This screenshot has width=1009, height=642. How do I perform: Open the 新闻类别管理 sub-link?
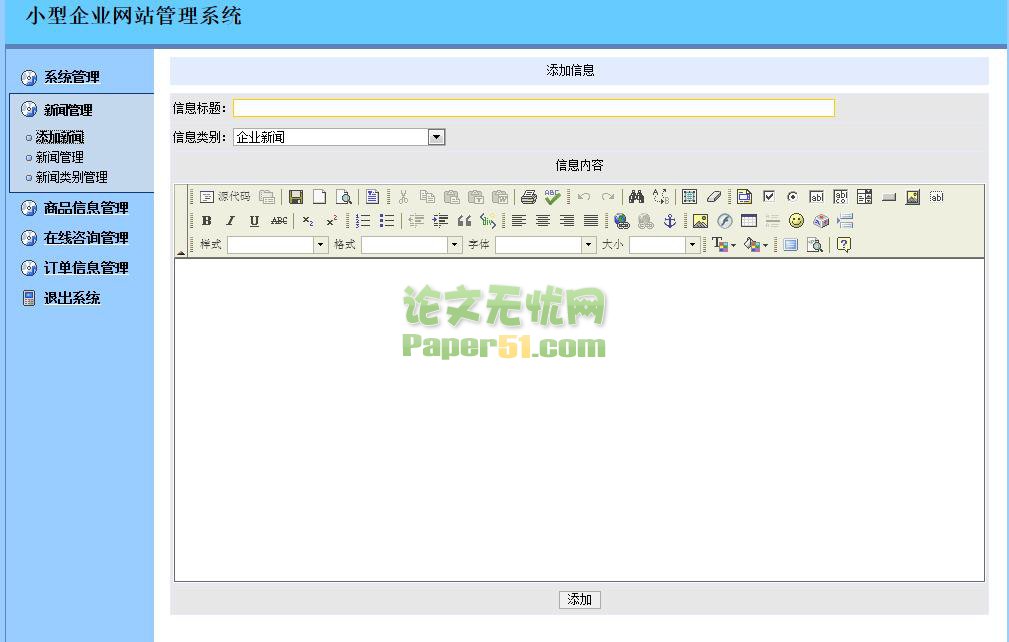pyautogui.click(x=71, y=177)
